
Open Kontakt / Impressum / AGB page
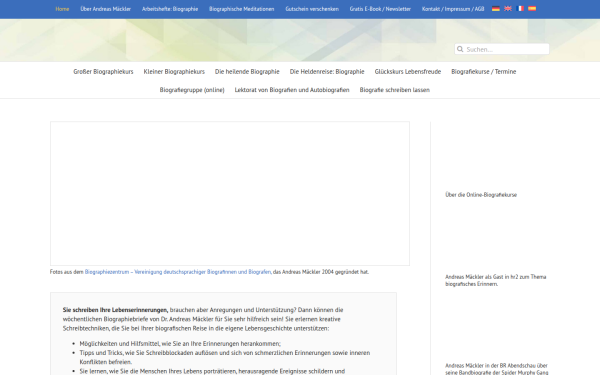tap(453, 9)
